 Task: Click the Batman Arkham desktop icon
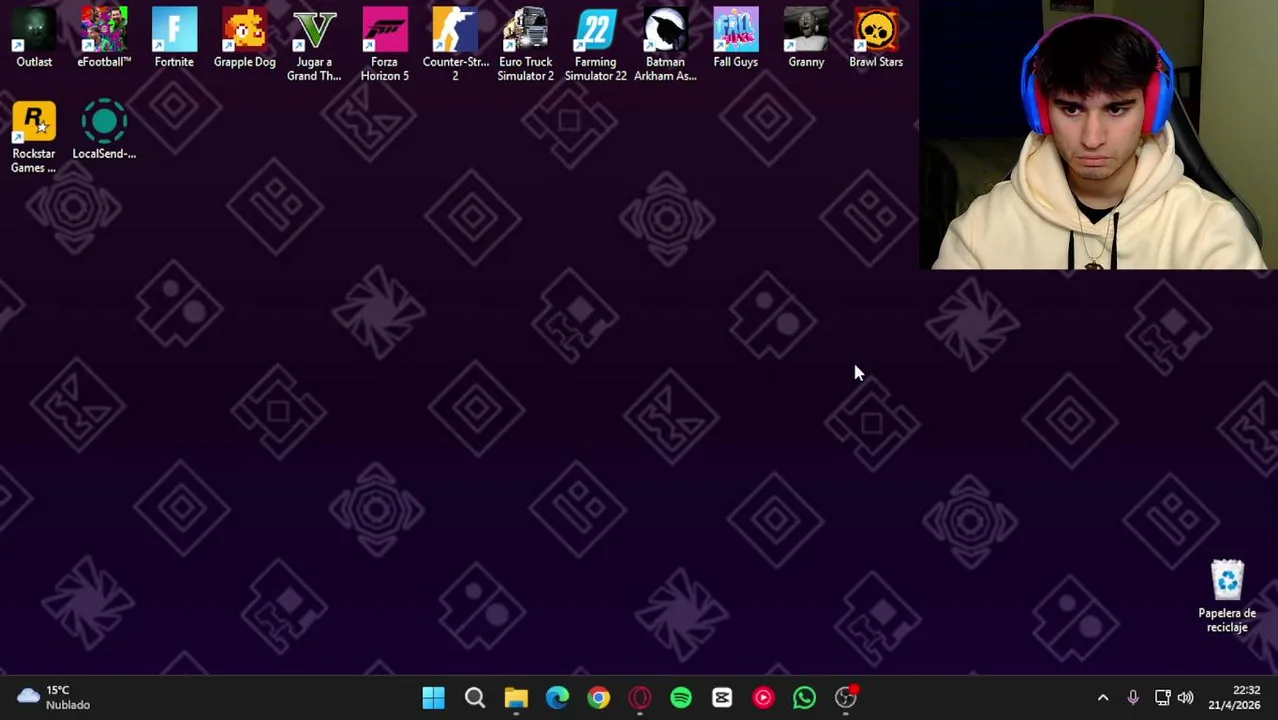(665, 44)
